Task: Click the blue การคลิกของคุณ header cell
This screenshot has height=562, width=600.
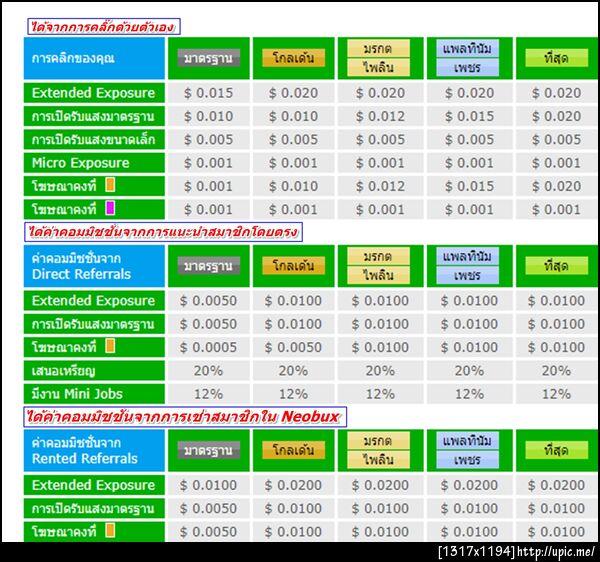Action: 94,58
